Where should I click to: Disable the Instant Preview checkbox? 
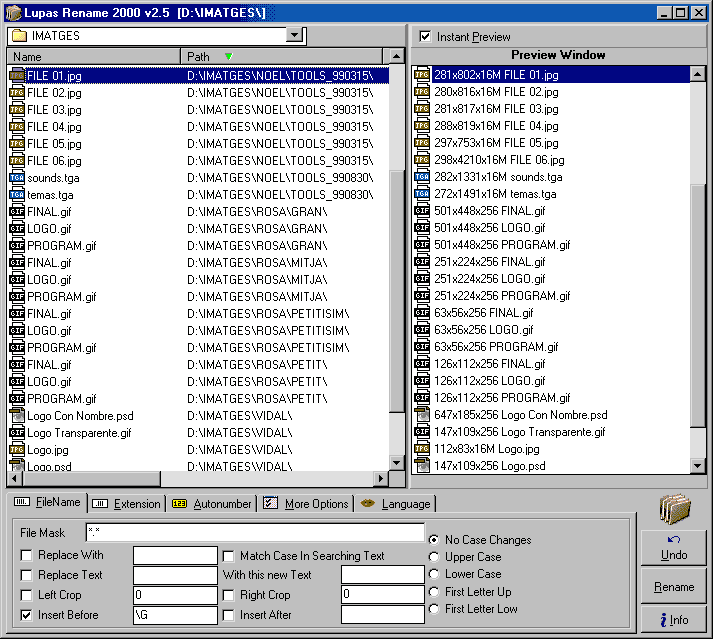point(425,37)
